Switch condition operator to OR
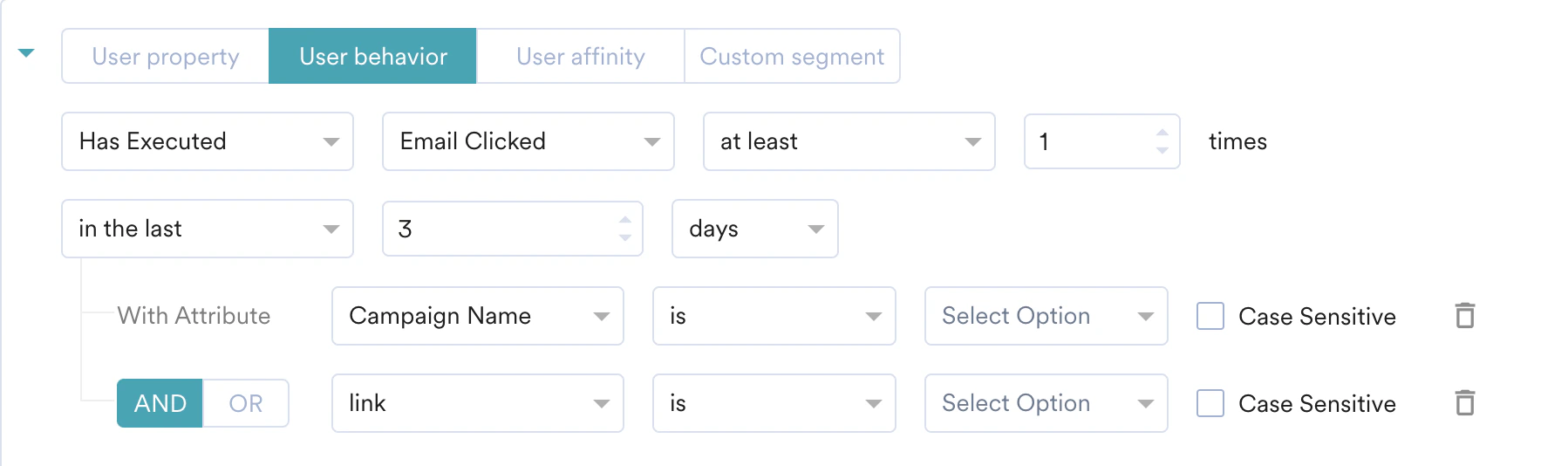1568x466 pixels. coord(245,403)
